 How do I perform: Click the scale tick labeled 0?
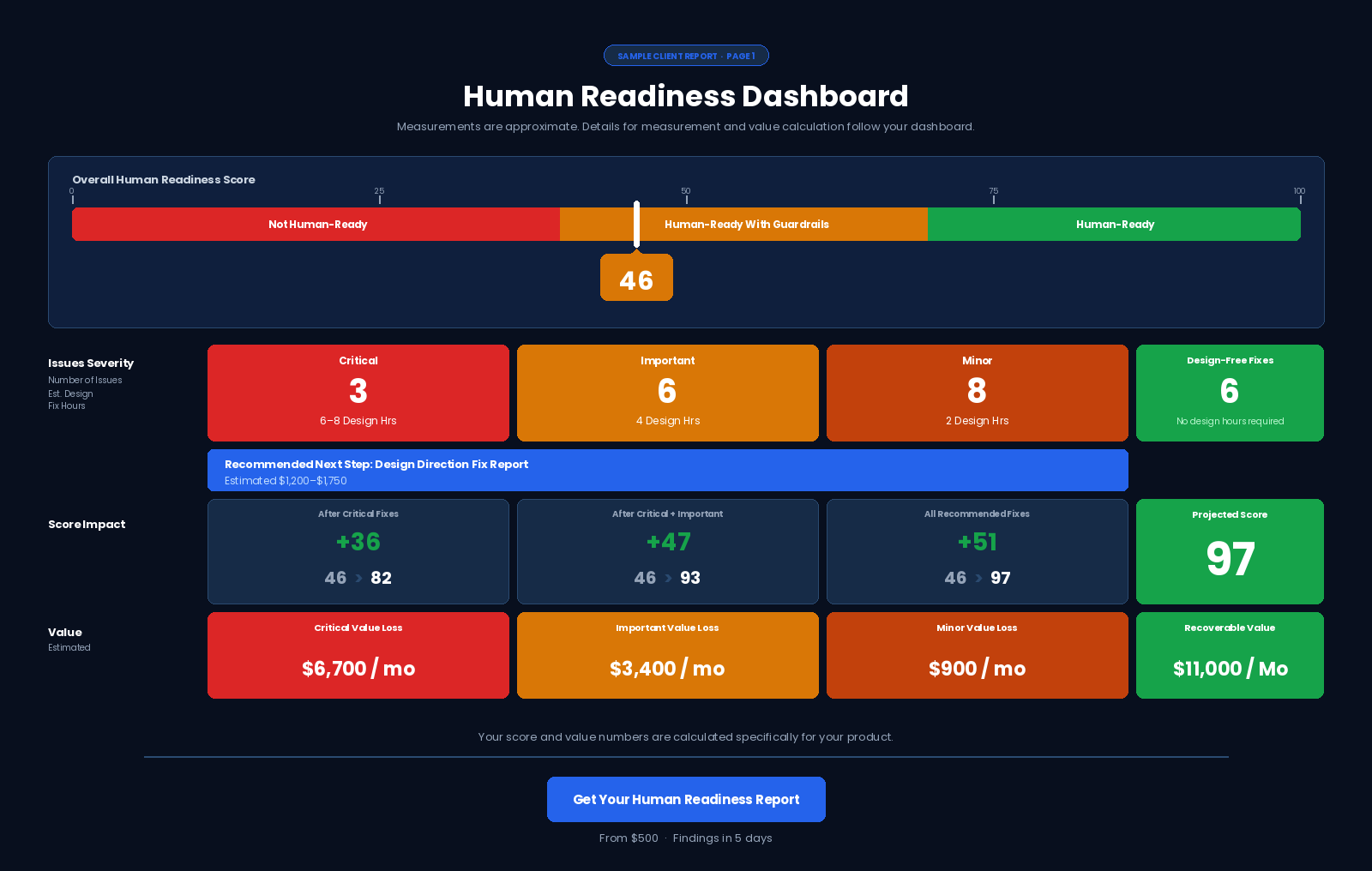click(x=72, y=195)
